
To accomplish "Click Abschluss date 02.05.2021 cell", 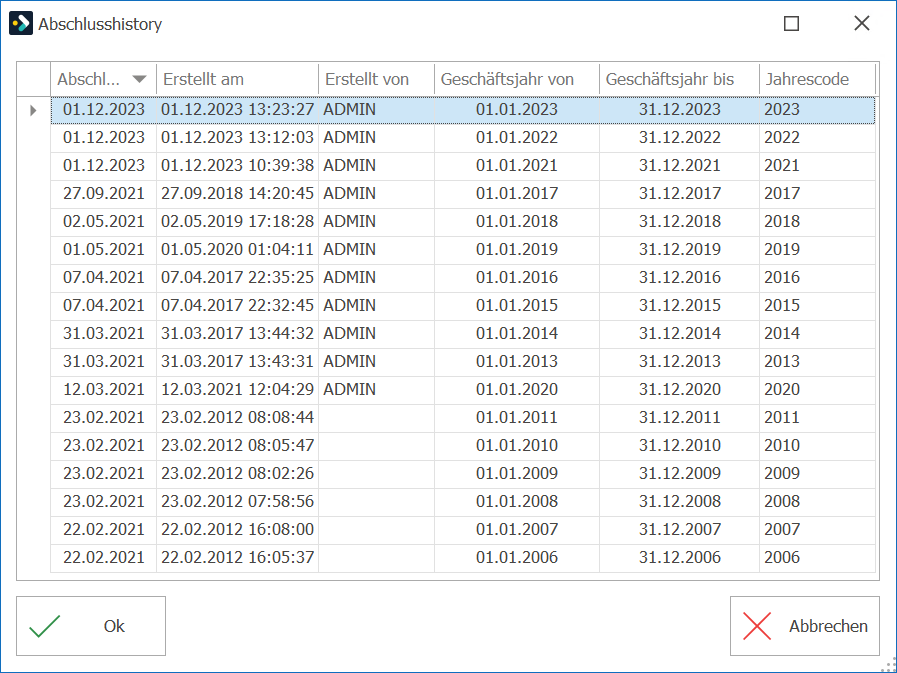I will pos(104,222).
